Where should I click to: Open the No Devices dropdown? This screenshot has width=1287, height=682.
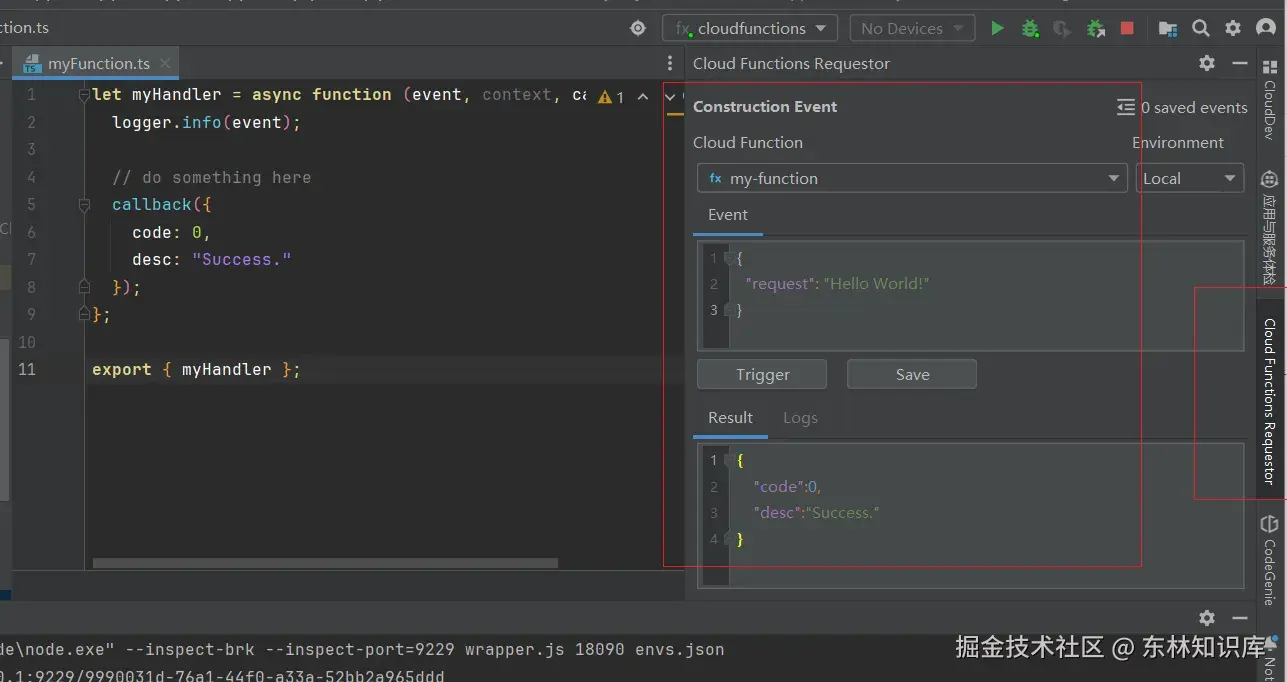coord(912,29)
